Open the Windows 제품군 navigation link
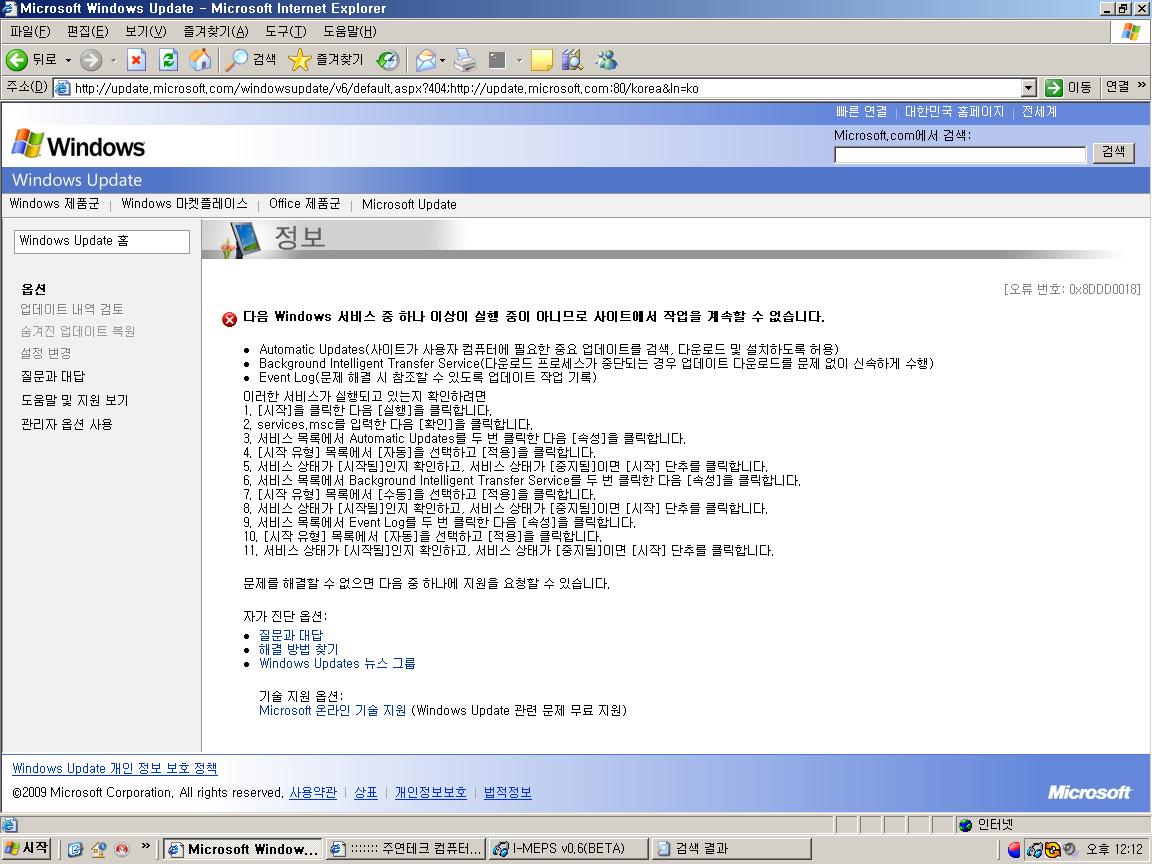The width and height of the screenshot is (1152, 864). click(x=54, y=204)
